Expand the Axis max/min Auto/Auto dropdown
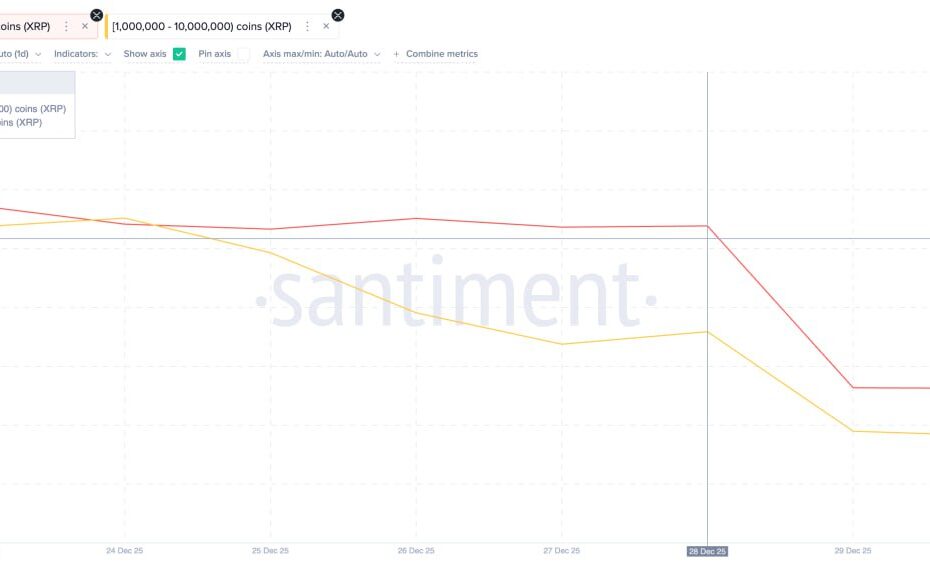This screenshot has height=567, width=930. (x=321, y=54)
